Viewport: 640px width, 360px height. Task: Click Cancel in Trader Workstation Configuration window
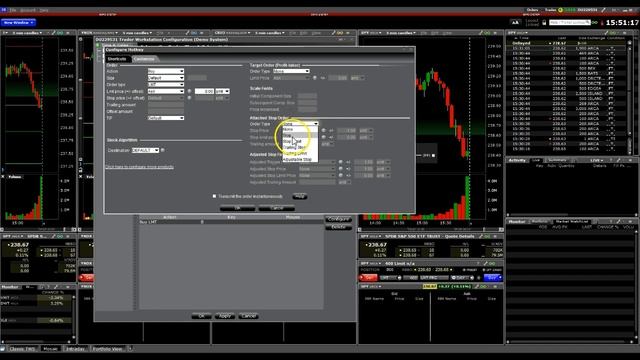click(249, 316)
